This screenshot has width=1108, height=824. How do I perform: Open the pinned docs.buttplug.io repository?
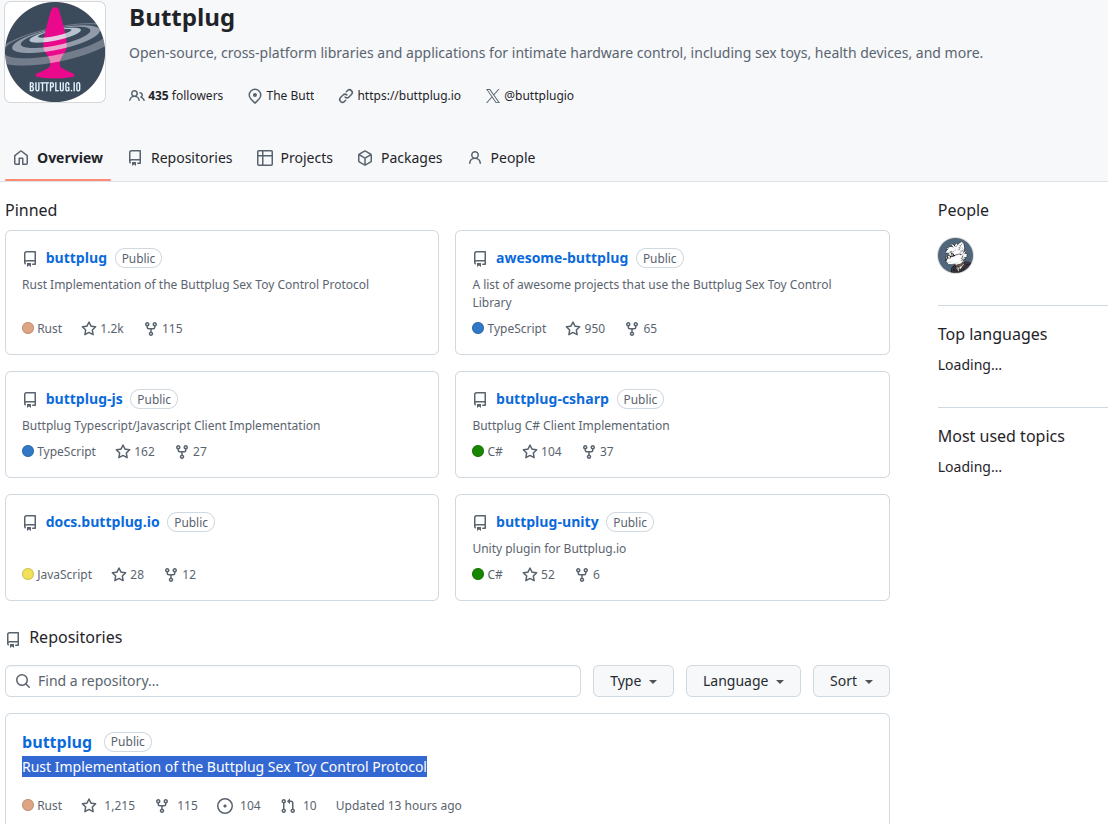click(x=102, y=522)
